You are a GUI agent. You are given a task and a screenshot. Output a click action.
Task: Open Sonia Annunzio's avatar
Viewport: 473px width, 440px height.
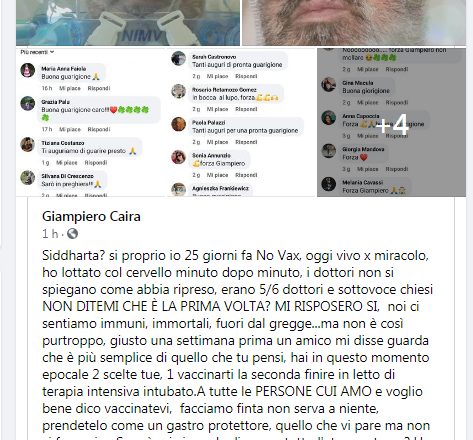[x=178, y=157]
